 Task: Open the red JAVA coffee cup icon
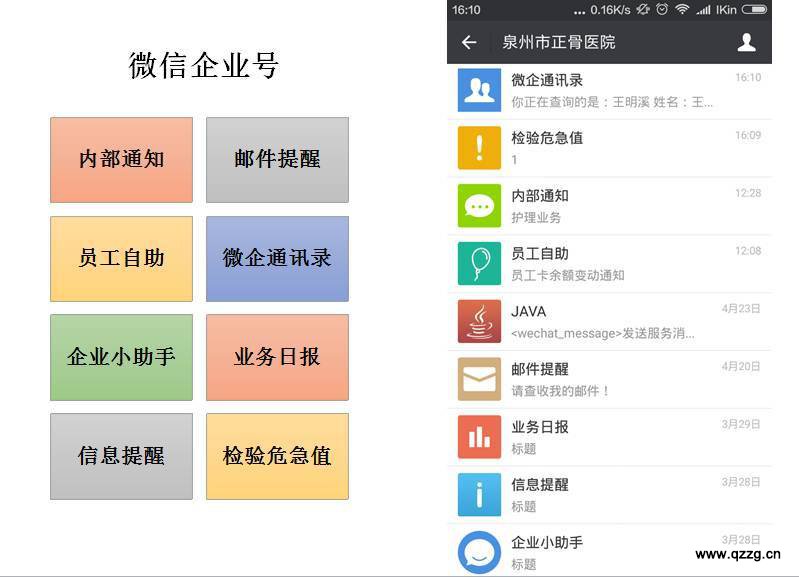pos(479,322)
